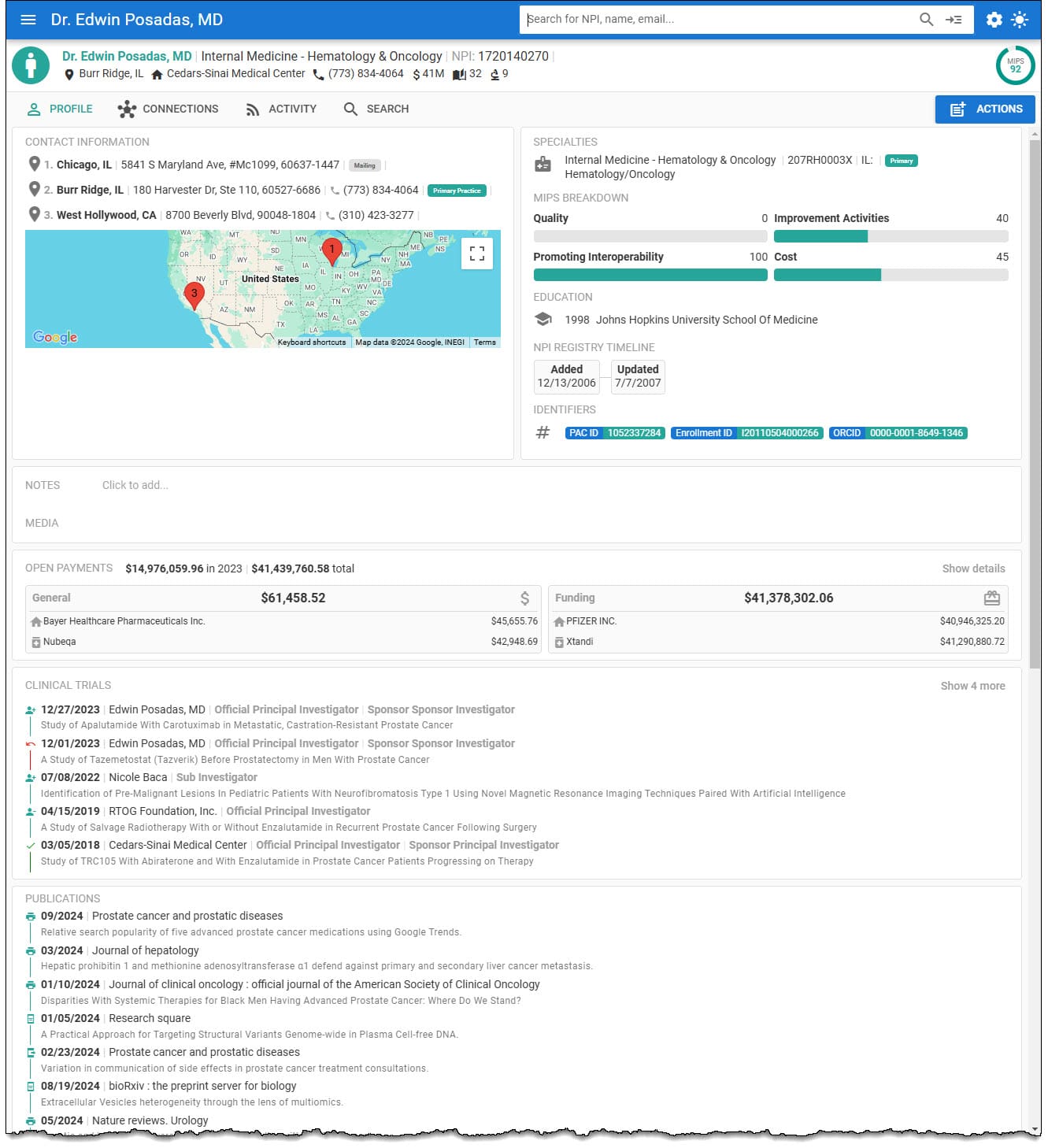
Task: Click the clinical trials microscope icon showing 9
Action: [x=494, y=74]
